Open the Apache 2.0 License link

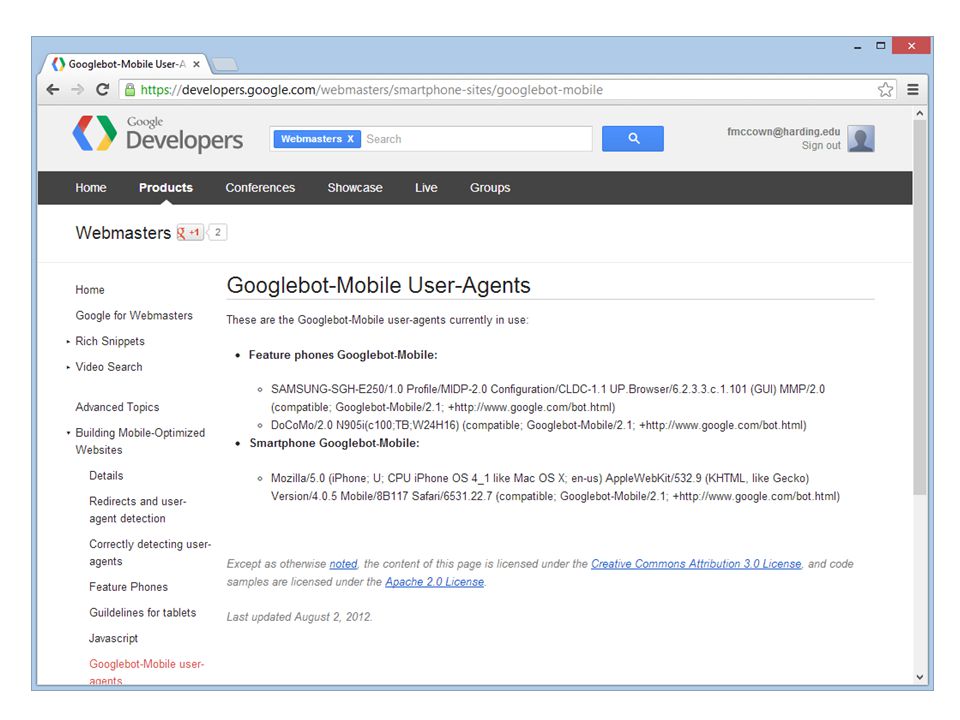click(x=435, y=582)
